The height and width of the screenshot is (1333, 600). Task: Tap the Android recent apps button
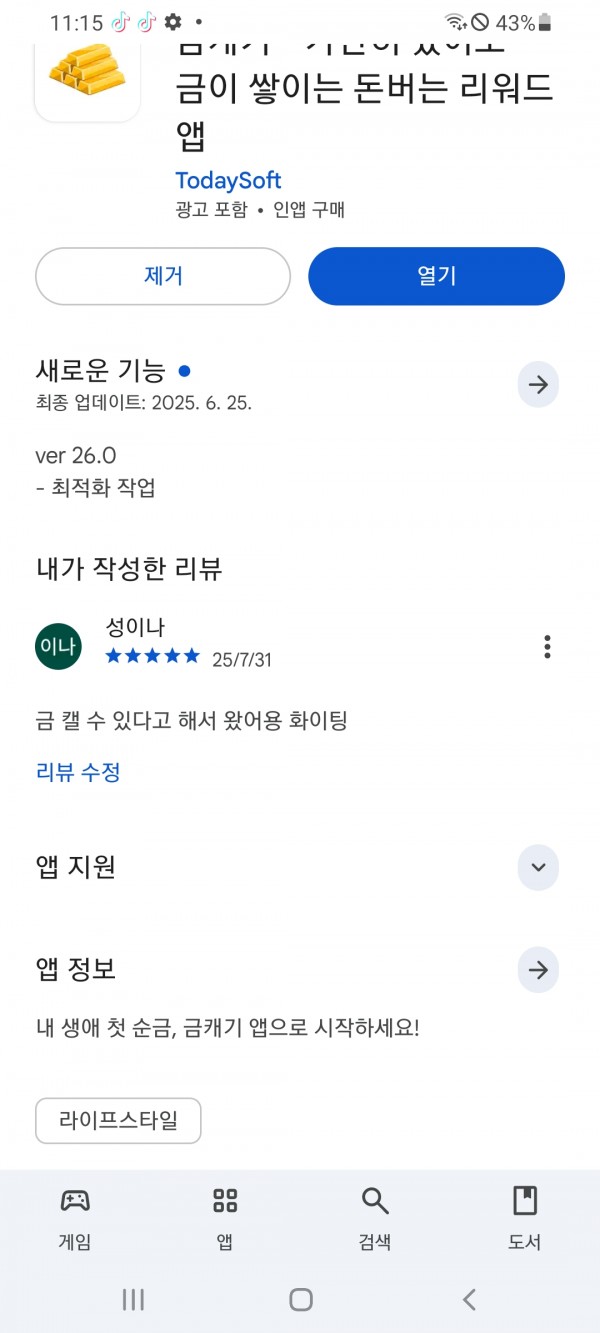point(133,1299)
